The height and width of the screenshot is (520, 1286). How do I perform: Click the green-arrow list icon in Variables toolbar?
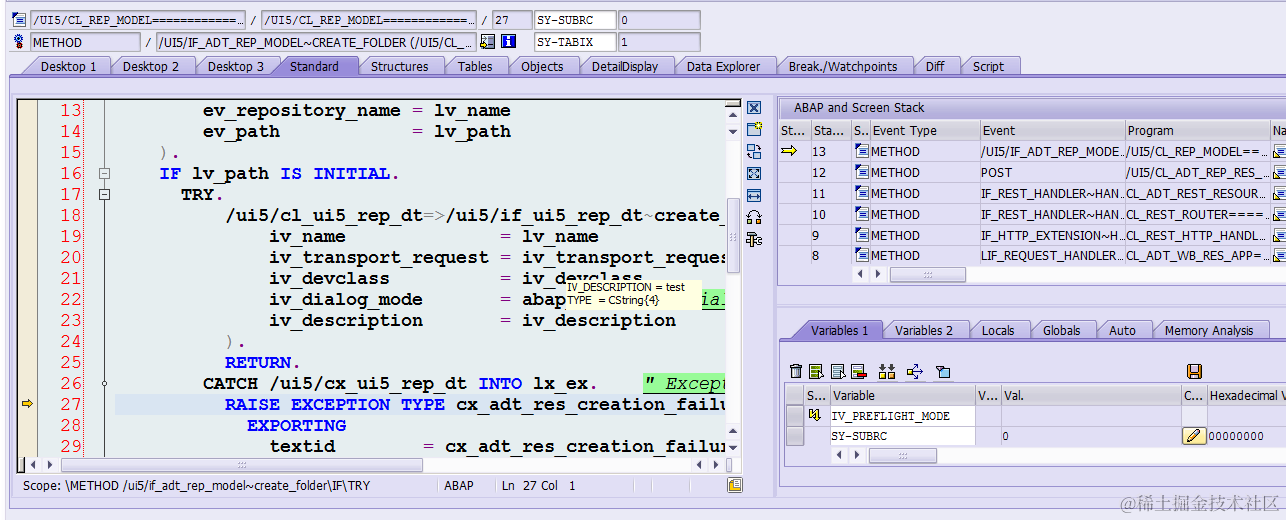(817, 371)
